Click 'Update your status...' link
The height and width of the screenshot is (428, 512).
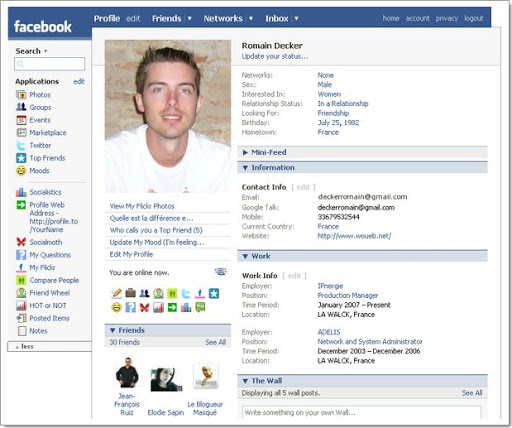coord(275,56)
